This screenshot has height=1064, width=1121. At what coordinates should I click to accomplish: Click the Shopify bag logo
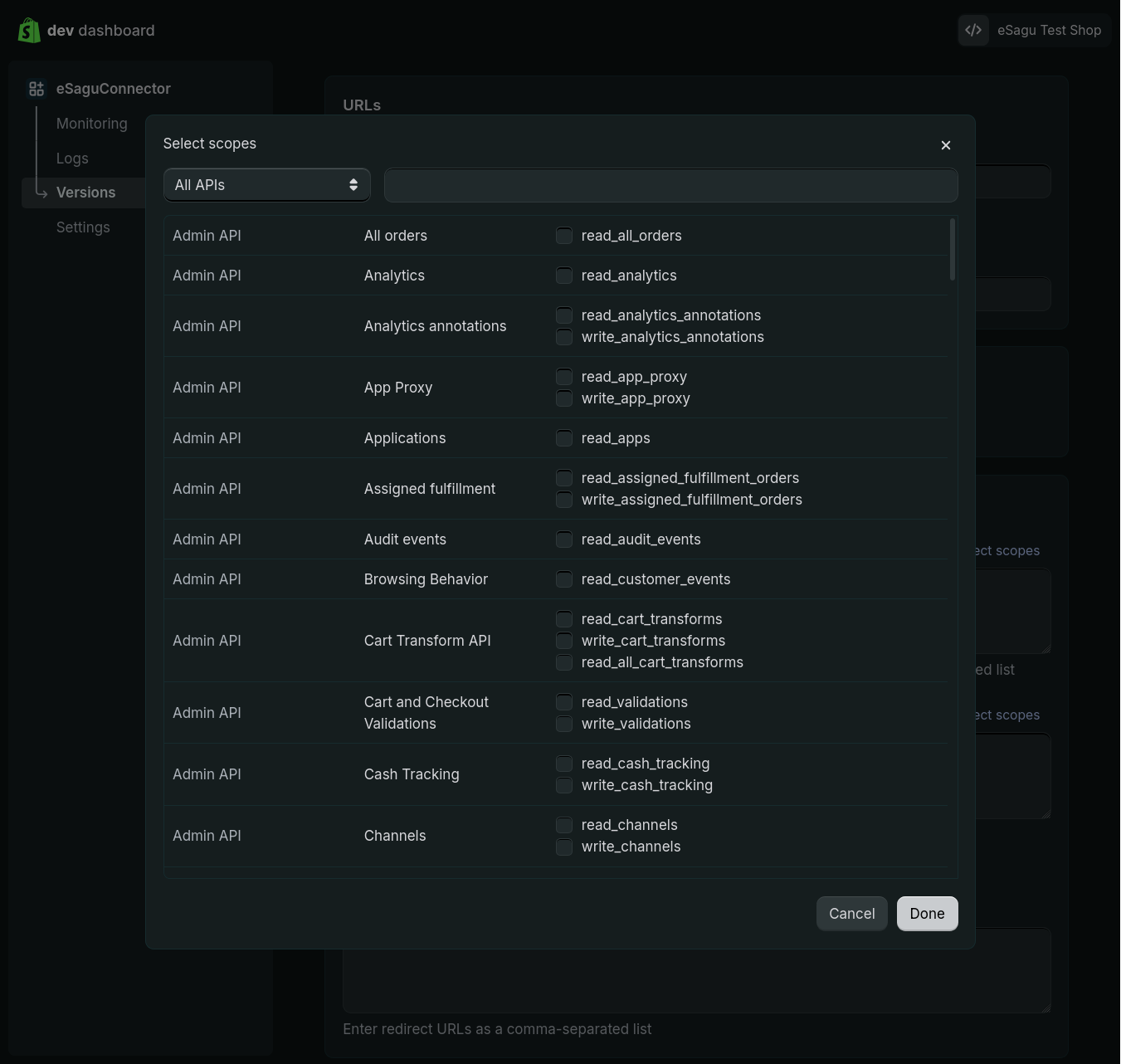pos(29,31)
